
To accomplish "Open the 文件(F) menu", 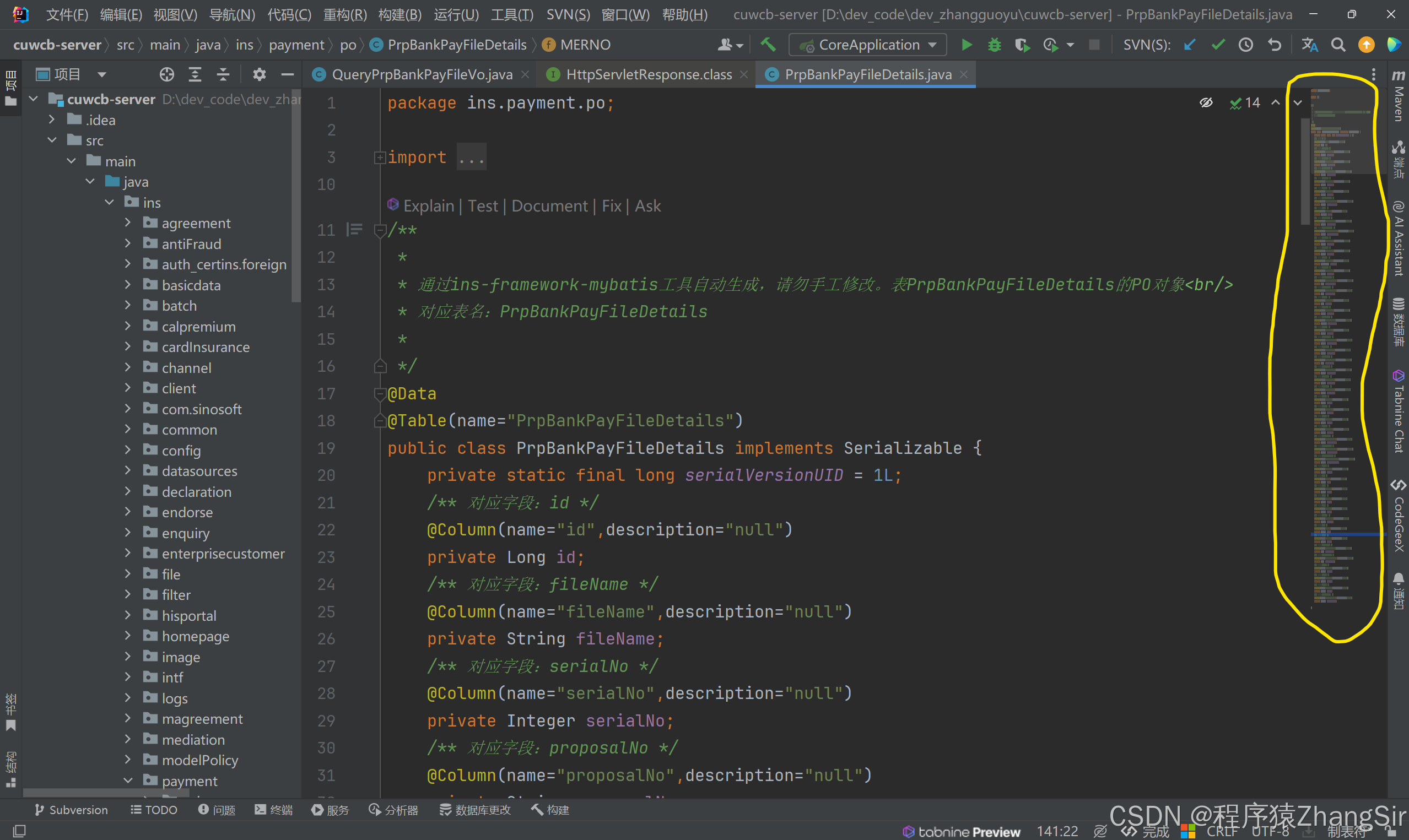I will click(67, 14).
